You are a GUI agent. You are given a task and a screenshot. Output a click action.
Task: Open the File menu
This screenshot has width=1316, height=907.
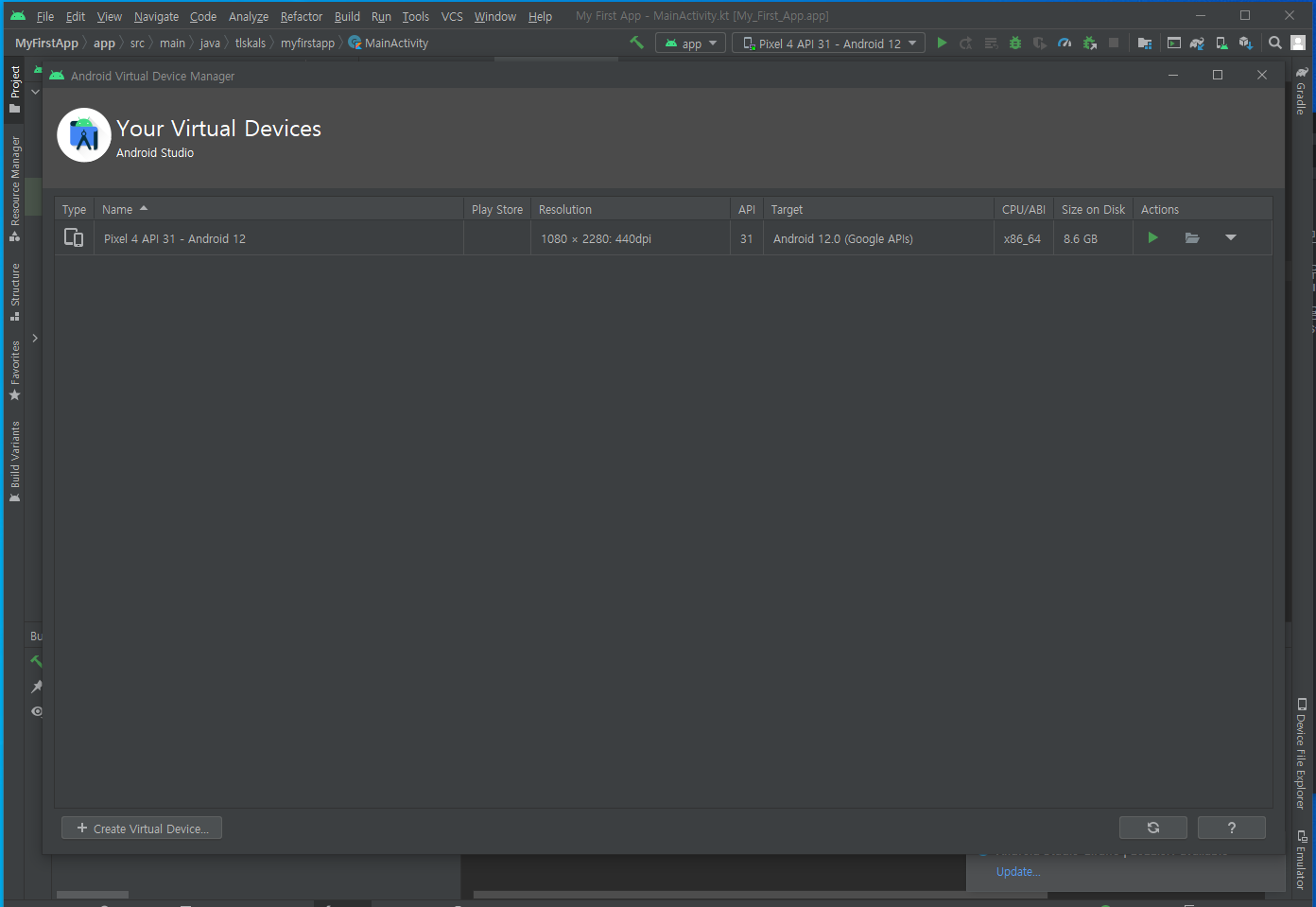44,16
